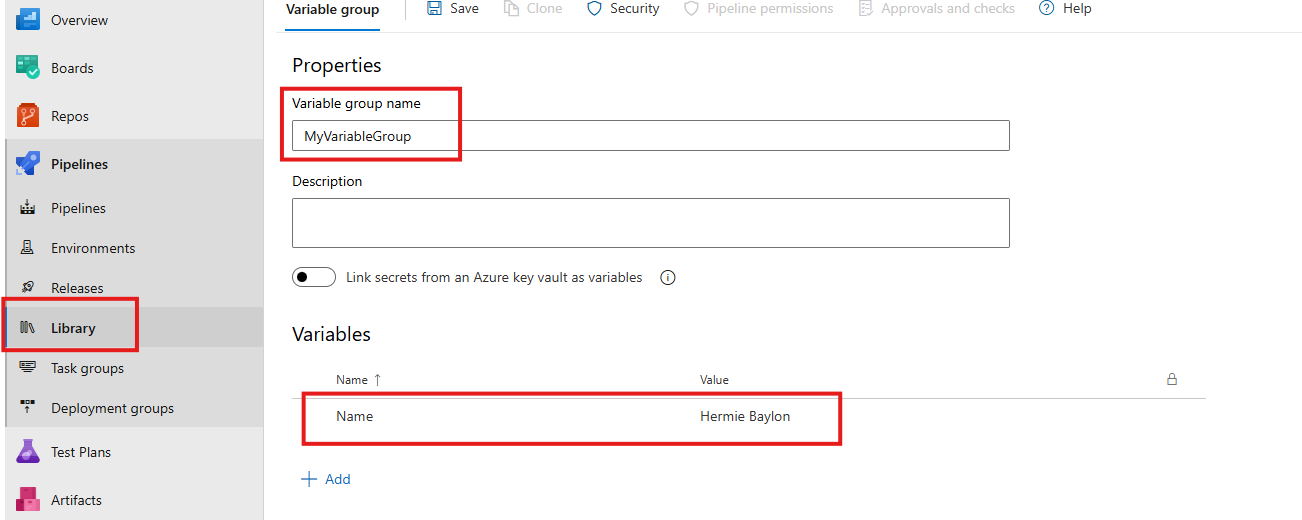
Task: Open Artifacts section
Action: pos(76,500)
